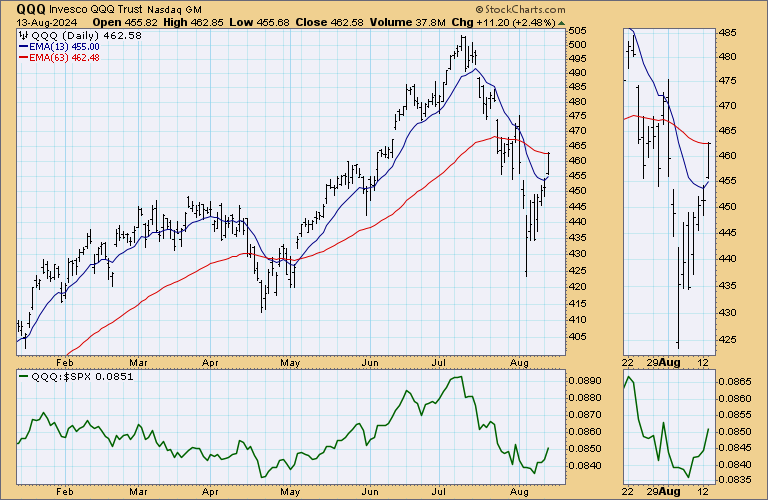Click the red line swatch next to EMA(63)
768x500 pixels.
pos(24,58)
